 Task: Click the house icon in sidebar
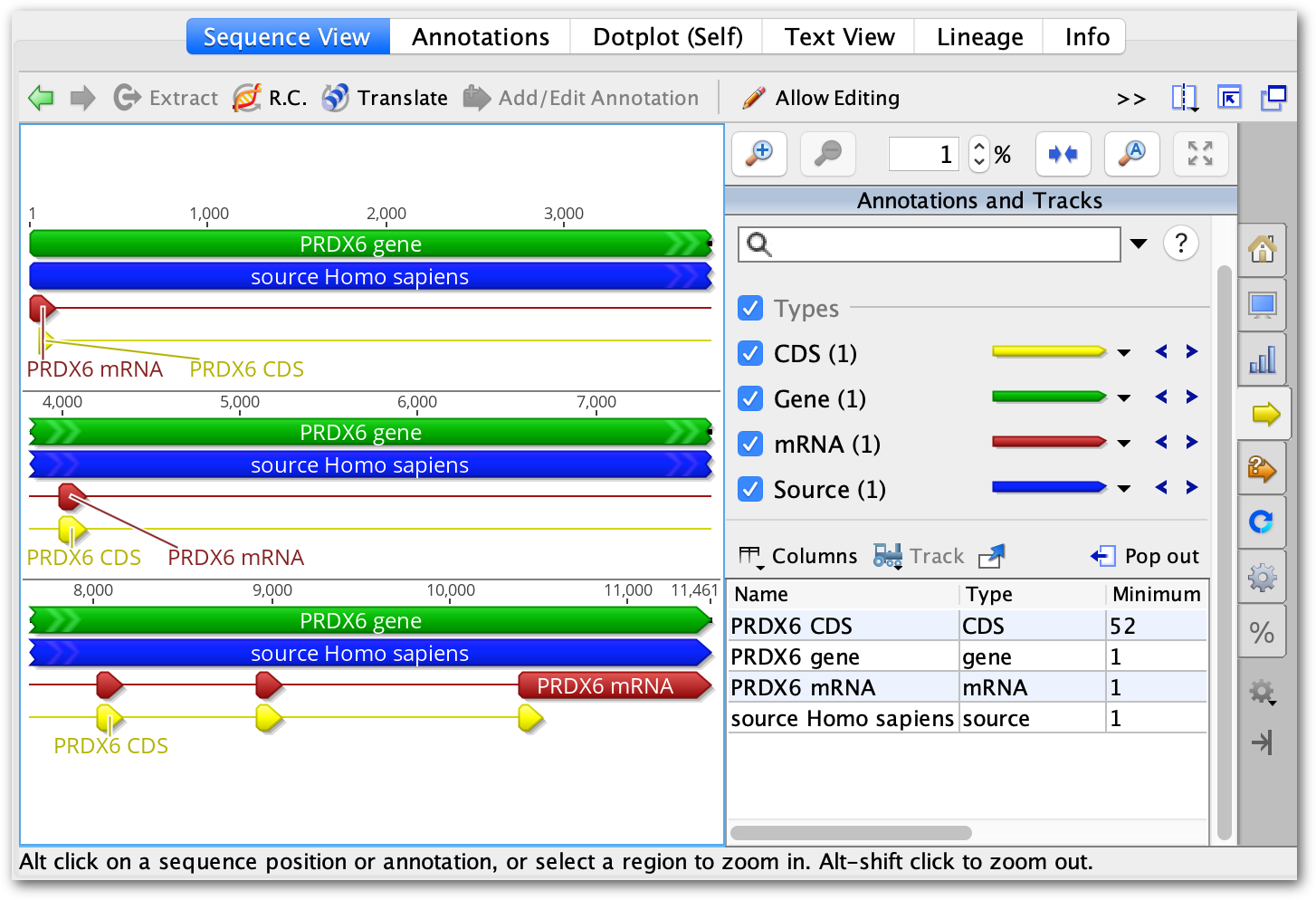[1263, 248]
